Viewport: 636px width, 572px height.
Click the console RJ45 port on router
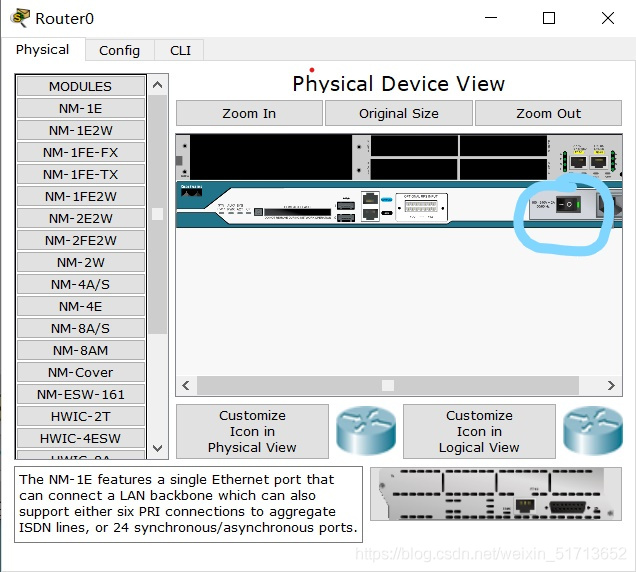coord(370,199)
